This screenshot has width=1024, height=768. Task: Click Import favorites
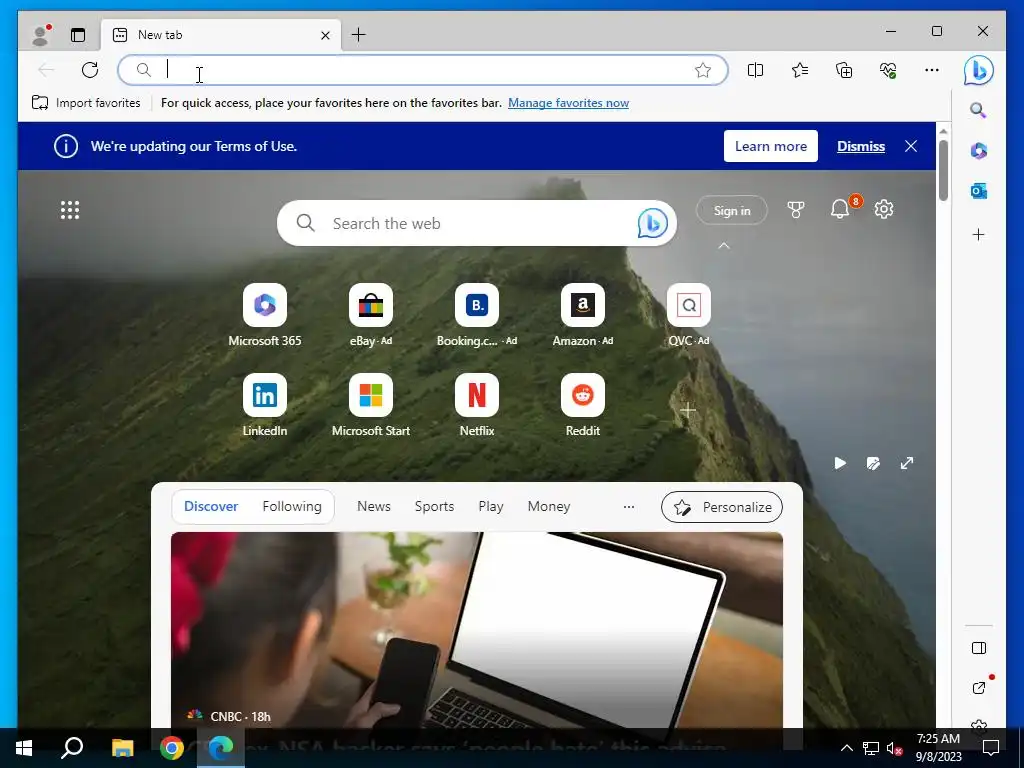(86, 103)
